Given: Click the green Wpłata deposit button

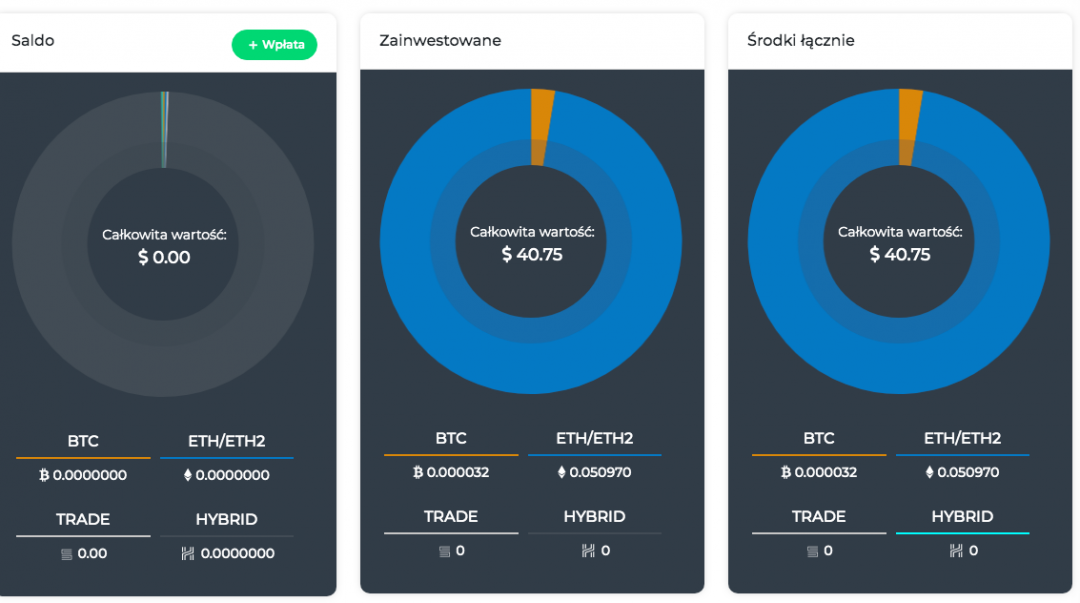Looking at the screenshot, I should click(274, 45).
